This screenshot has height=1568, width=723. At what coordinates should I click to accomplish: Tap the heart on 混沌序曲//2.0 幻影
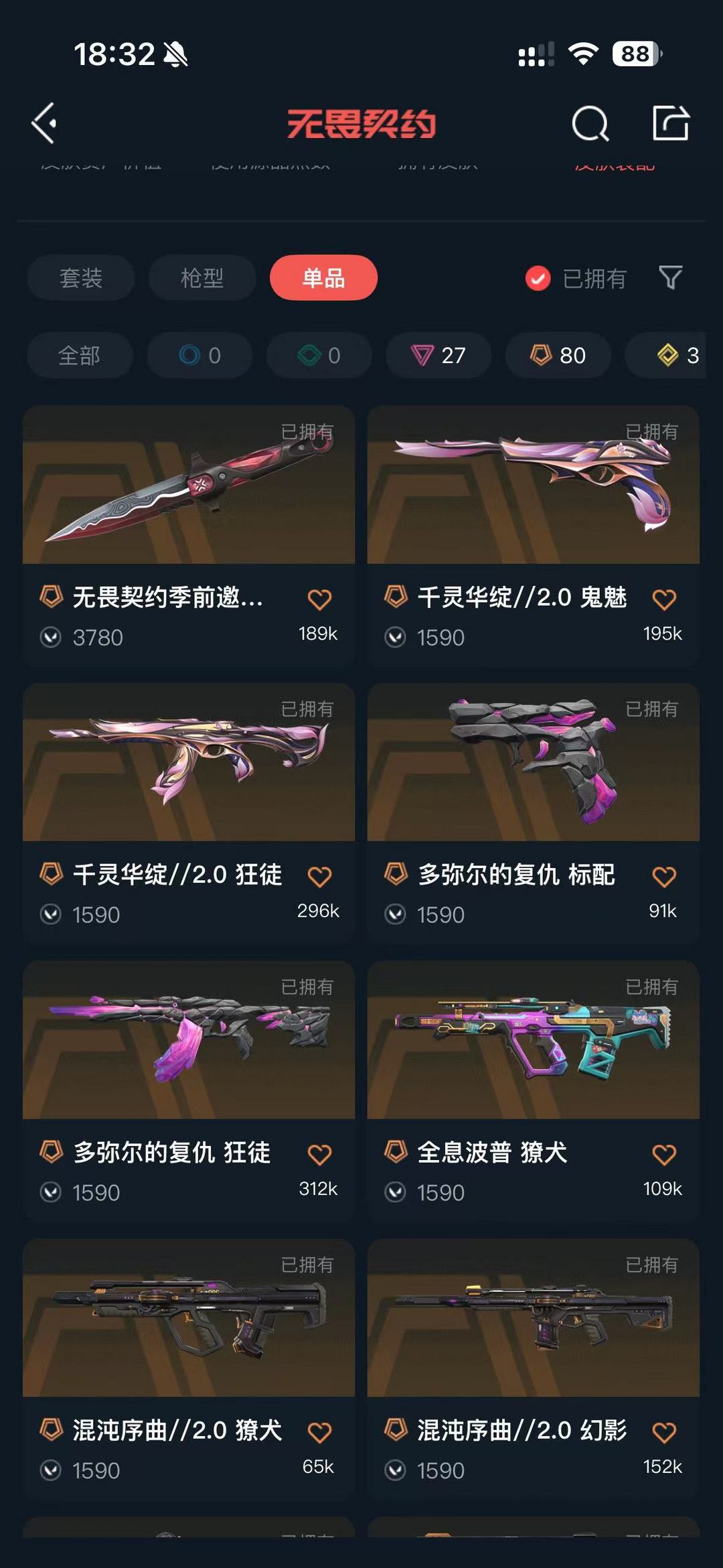(x=664, y=1432)
